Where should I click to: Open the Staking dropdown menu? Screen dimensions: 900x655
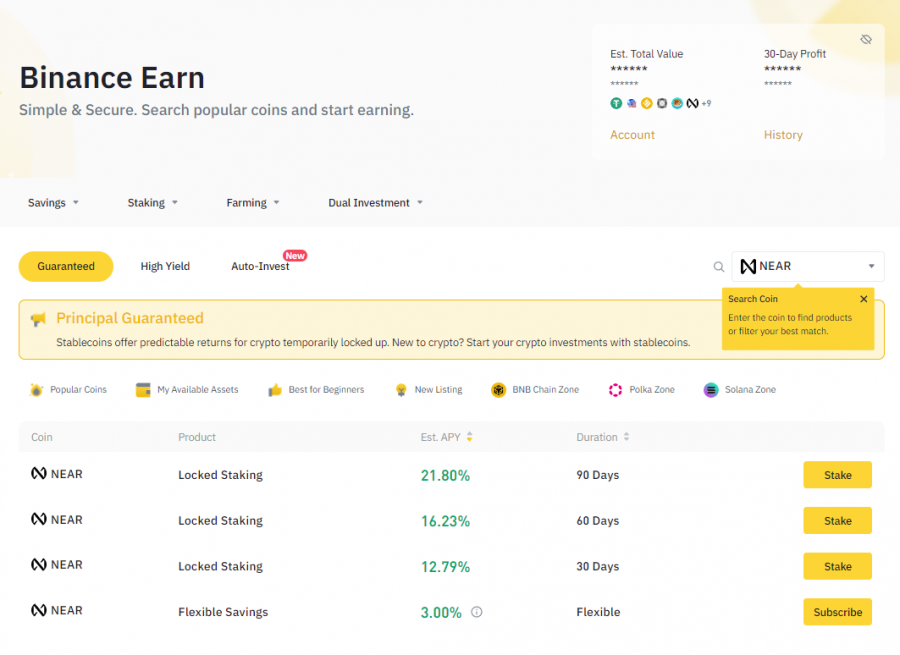[153, 203]
